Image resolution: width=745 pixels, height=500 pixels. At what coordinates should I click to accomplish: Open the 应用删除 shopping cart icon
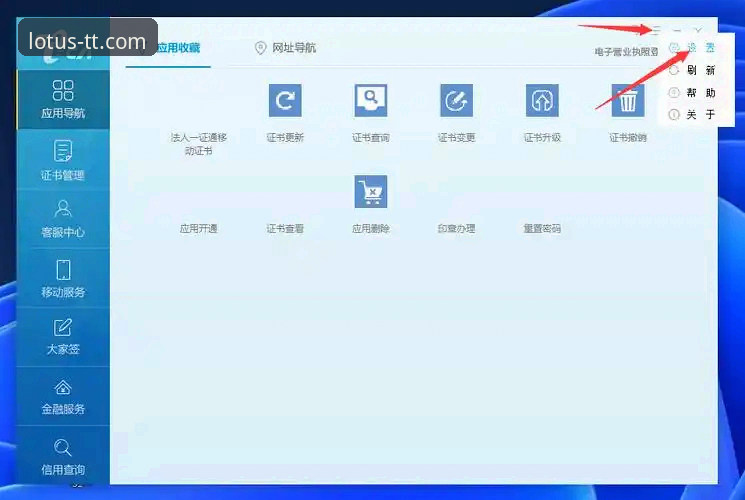(x=371, y=192)
